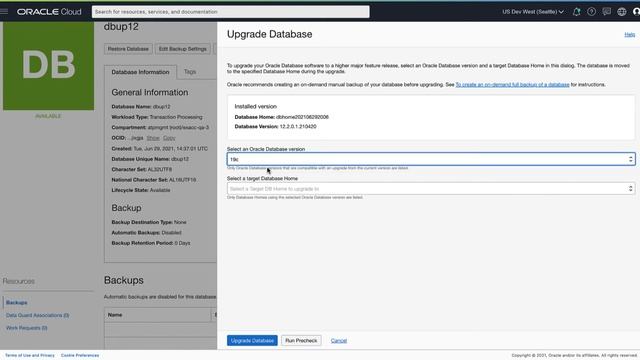
Task: Open the on-demand full backup instructions link
Action: 512,84
